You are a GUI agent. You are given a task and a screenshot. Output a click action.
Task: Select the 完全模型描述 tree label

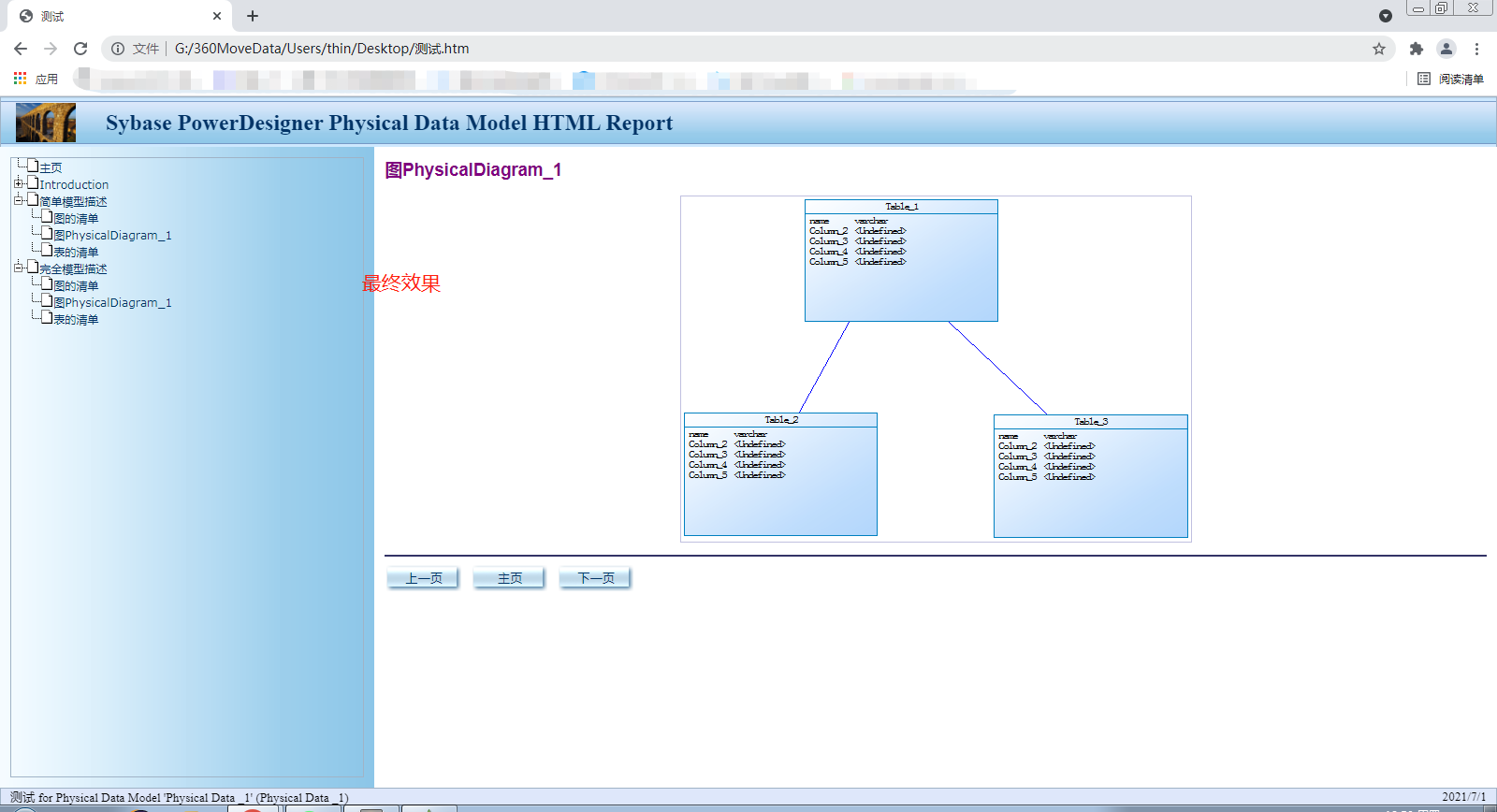[73, 269]
